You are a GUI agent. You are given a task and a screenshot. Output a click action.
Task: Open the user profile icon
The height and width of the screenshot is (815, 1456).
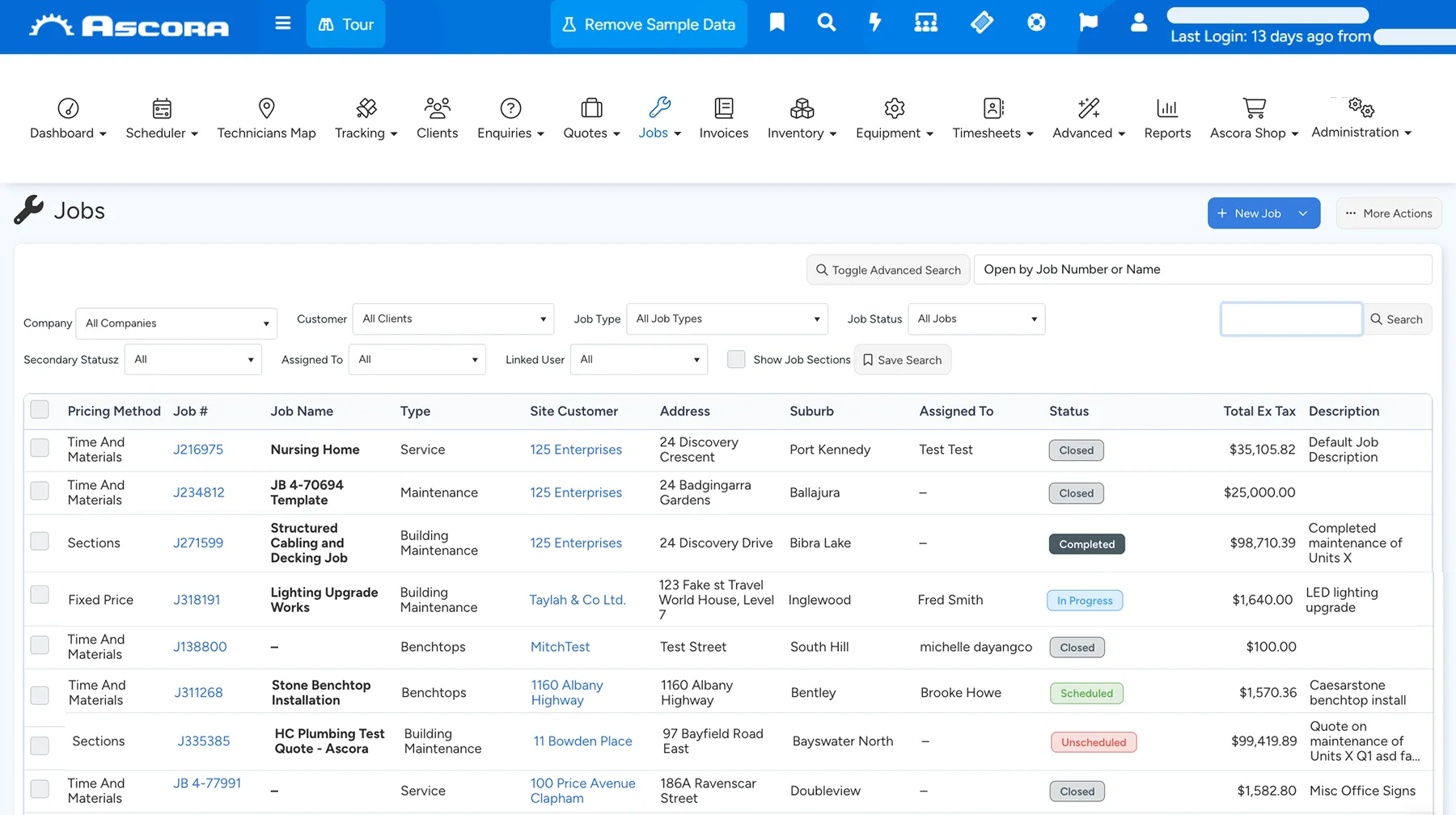pos(1139,23)
